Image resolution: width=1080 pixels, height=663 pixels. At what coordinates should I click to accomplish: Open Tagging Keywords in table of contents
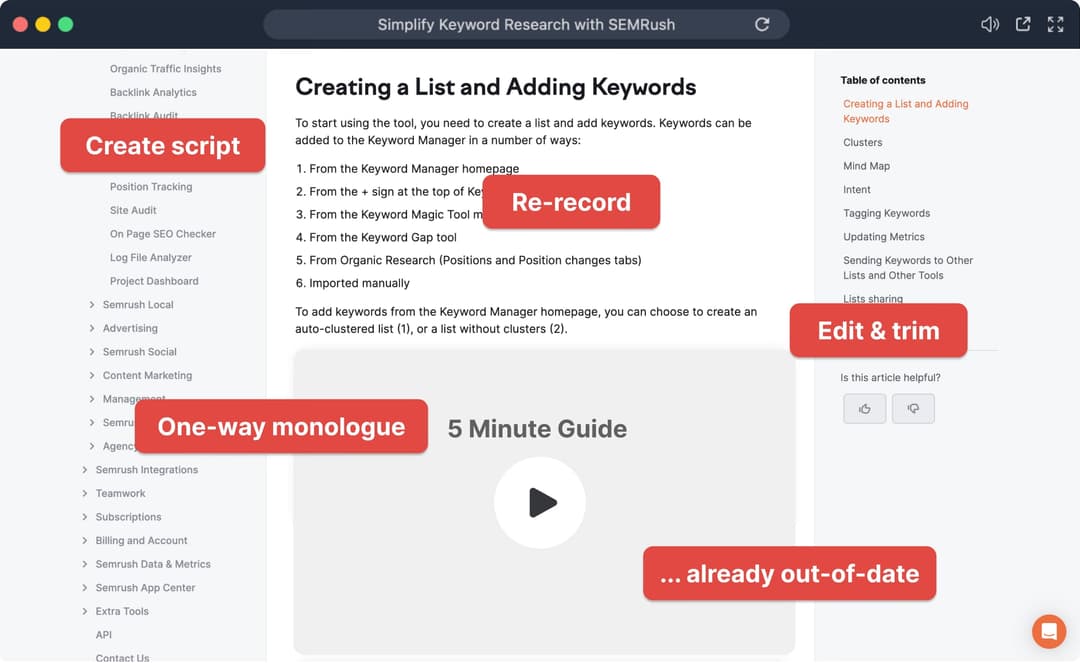[x=886, y=213]
